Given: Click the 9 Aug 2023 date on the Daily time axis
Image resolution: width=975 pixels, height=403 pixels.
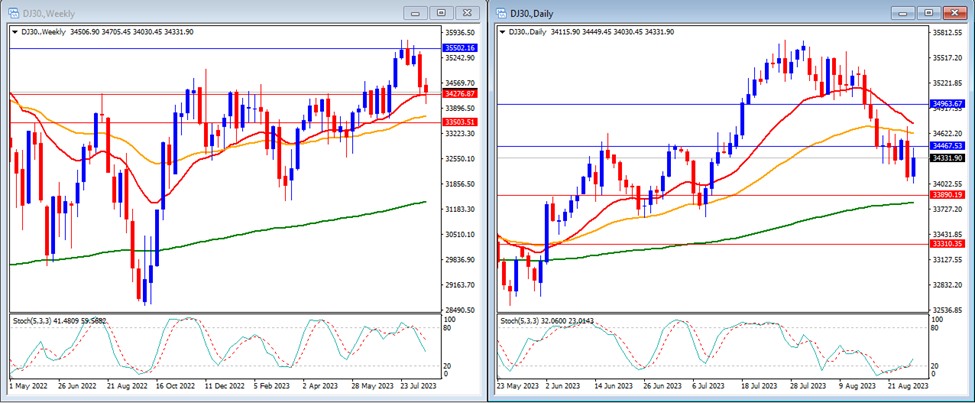Looking at the screenshot, I should [x=857, y=386].
